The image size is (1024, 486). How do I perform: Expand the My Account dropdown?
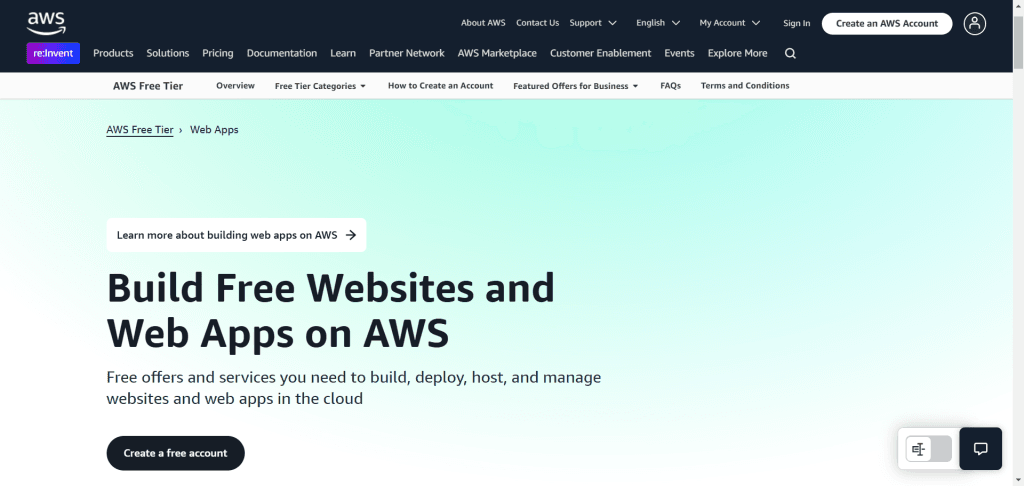(729, 23)
